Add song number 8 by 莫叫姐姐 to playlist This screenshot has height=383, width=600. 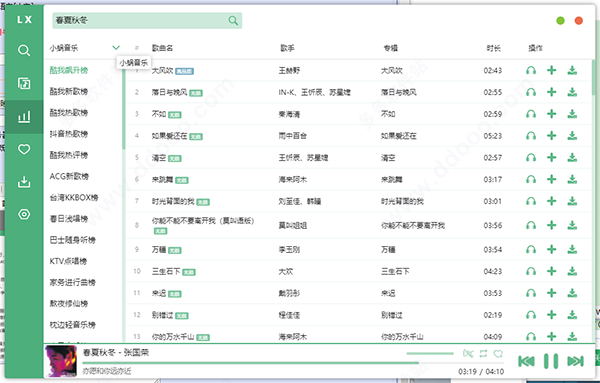(551, 225)
